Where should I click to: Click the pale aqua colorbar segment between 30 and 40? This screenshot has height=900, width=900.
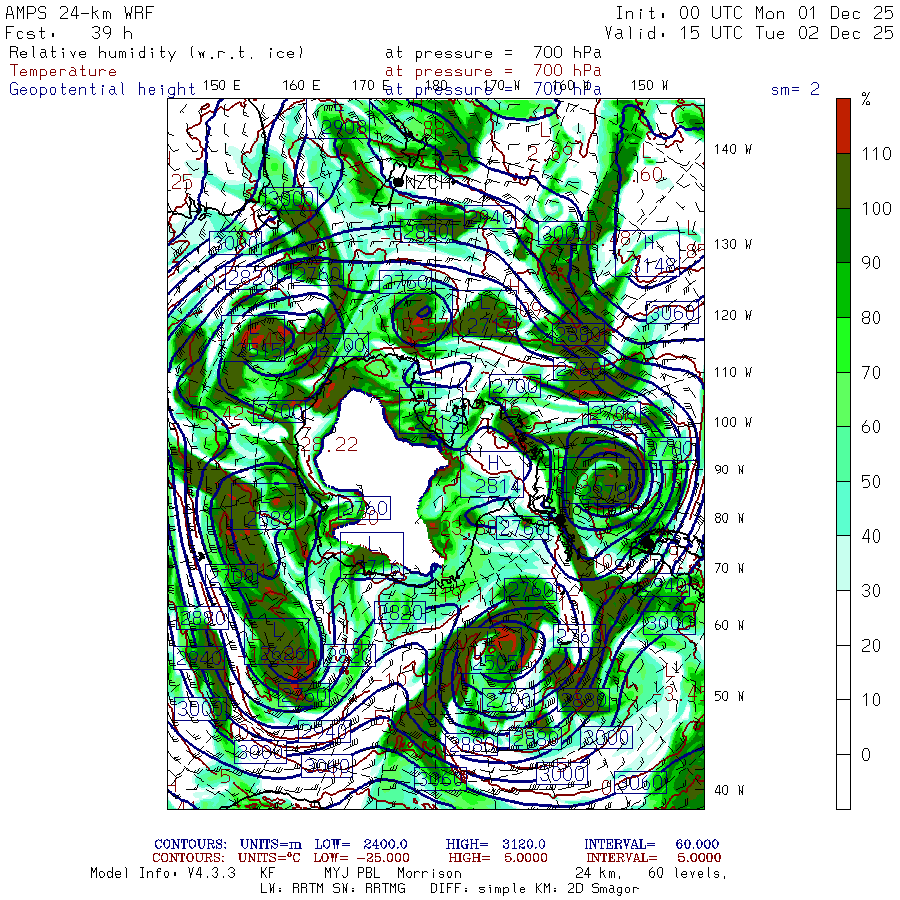(x=843, y=563)
